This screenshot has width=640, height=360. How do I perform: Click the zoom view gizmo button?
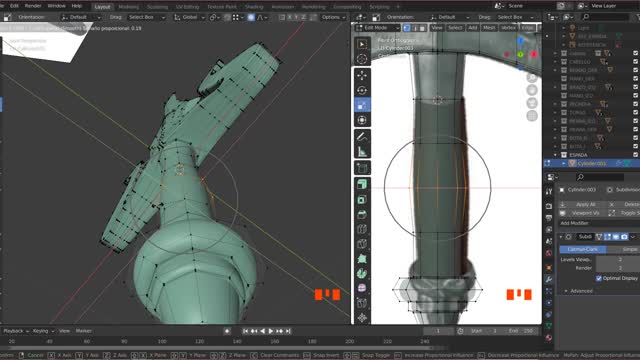tap(532, 77)
